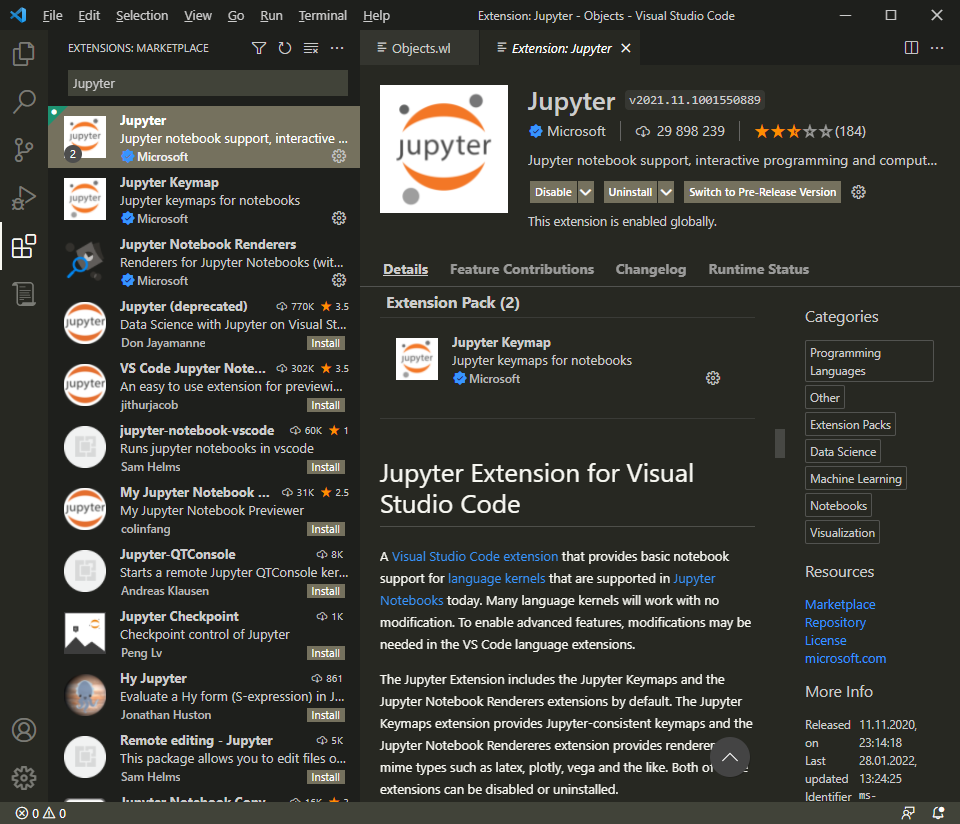Follow the language kernels link
Image resolution: width=960 pixels, height=824 pixels.
[497, 579]
